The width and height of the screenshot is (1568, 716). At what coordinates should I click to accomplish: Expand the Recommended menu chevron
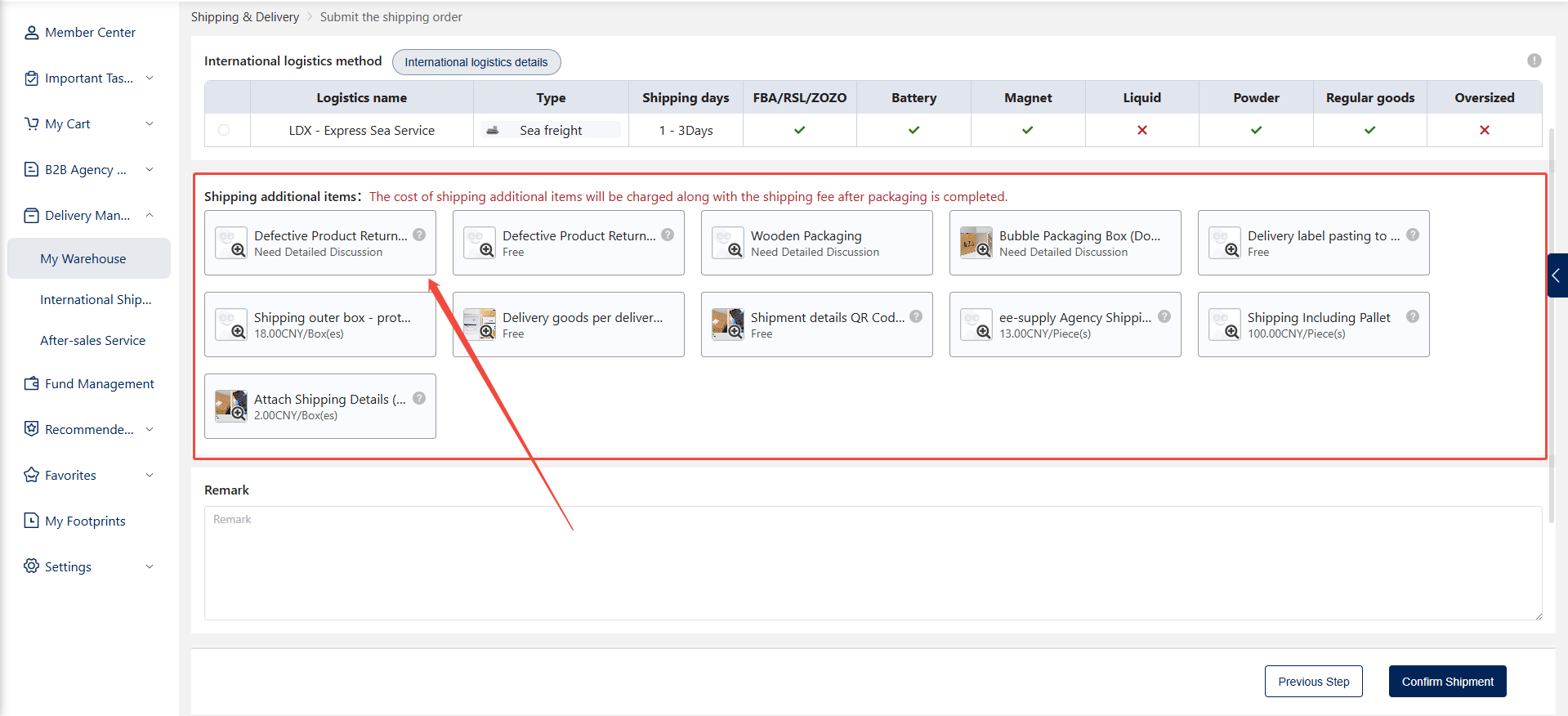[150, 429]
